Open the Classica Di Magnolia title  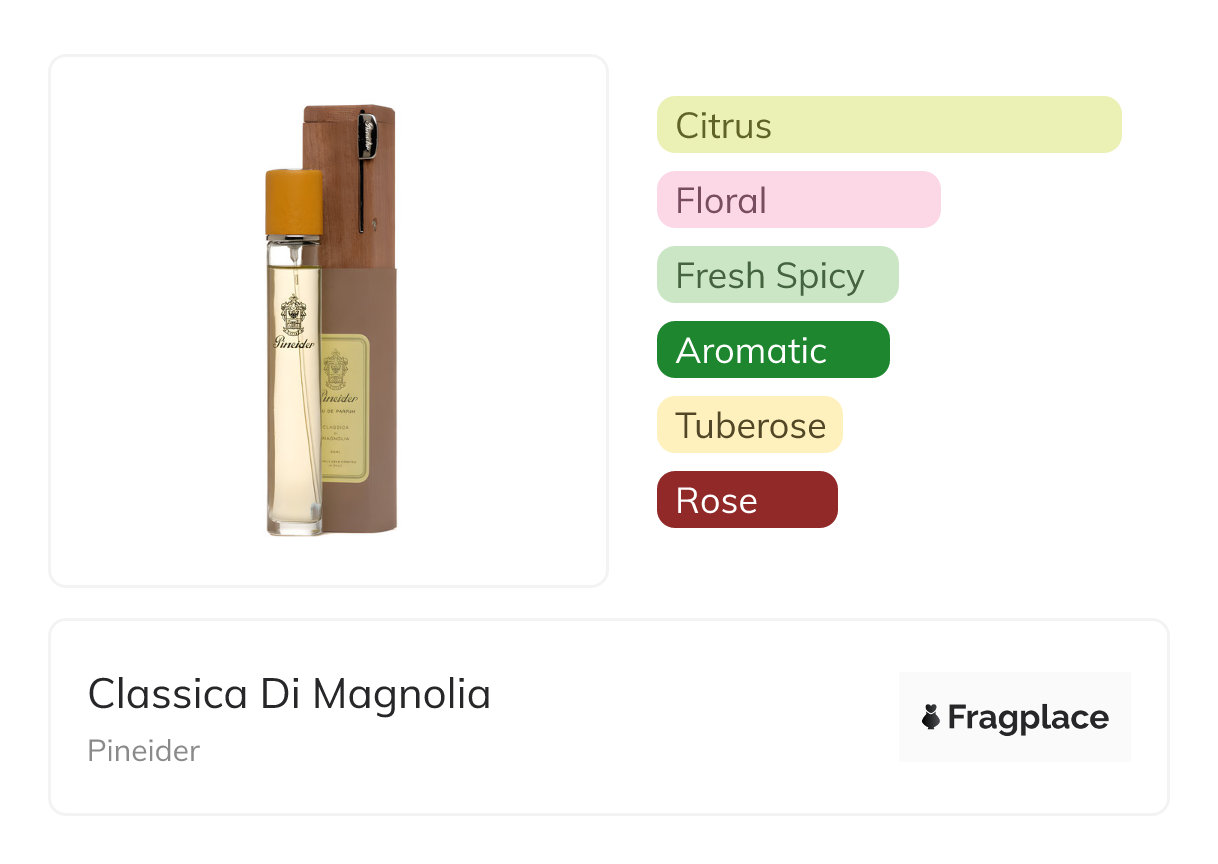tap(289, 694)
